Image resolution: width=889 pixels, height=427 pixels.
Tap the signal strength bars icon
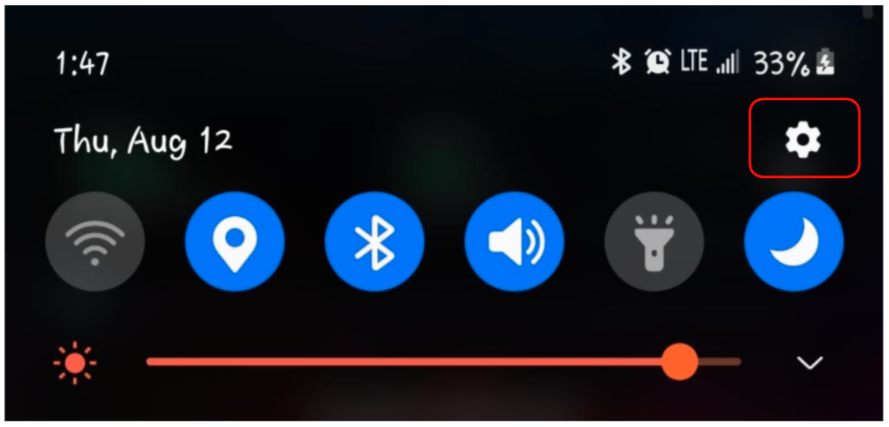(727, 64)
